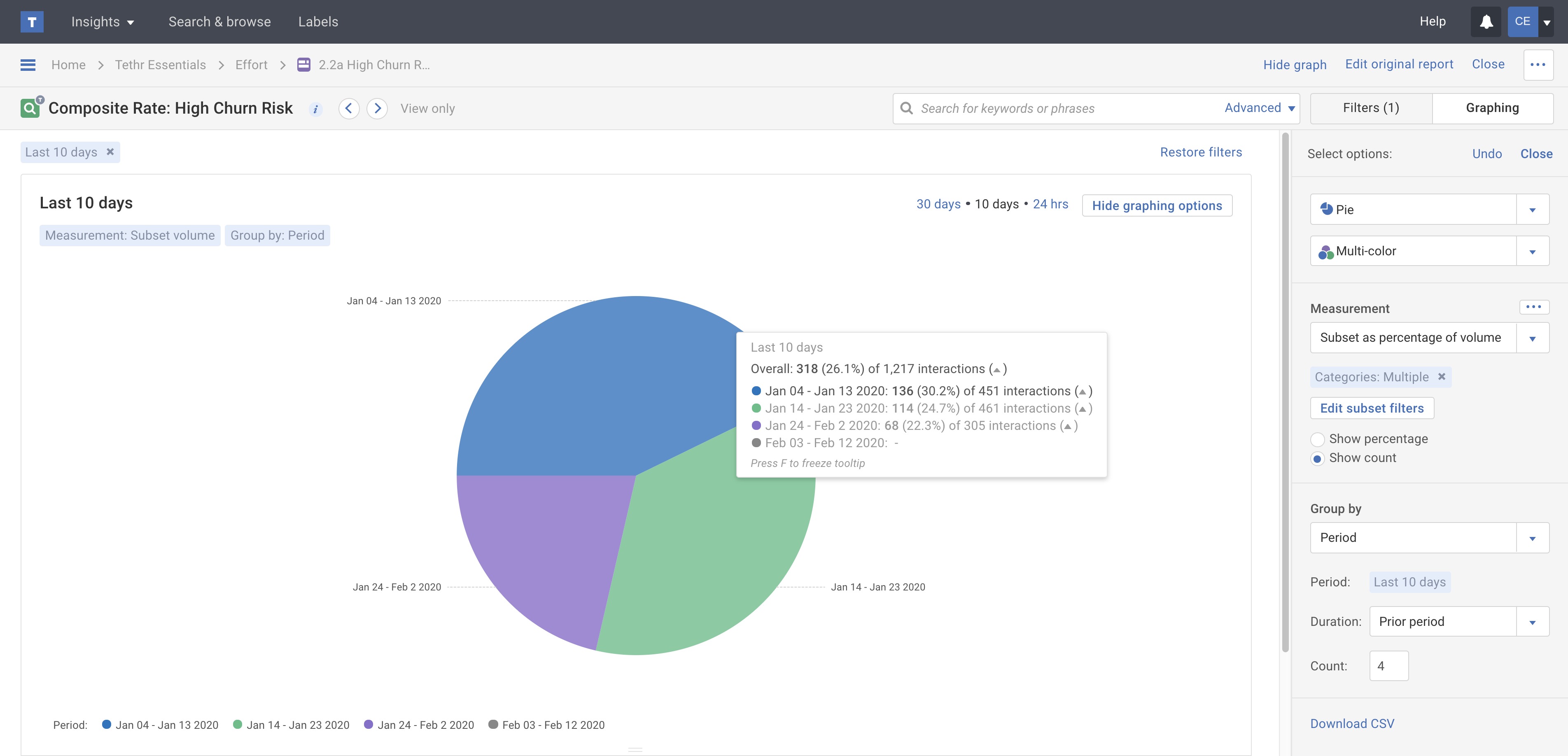The image size is (1568, 756).
Task: Click the Tethr logo icon
Action: 32,22
